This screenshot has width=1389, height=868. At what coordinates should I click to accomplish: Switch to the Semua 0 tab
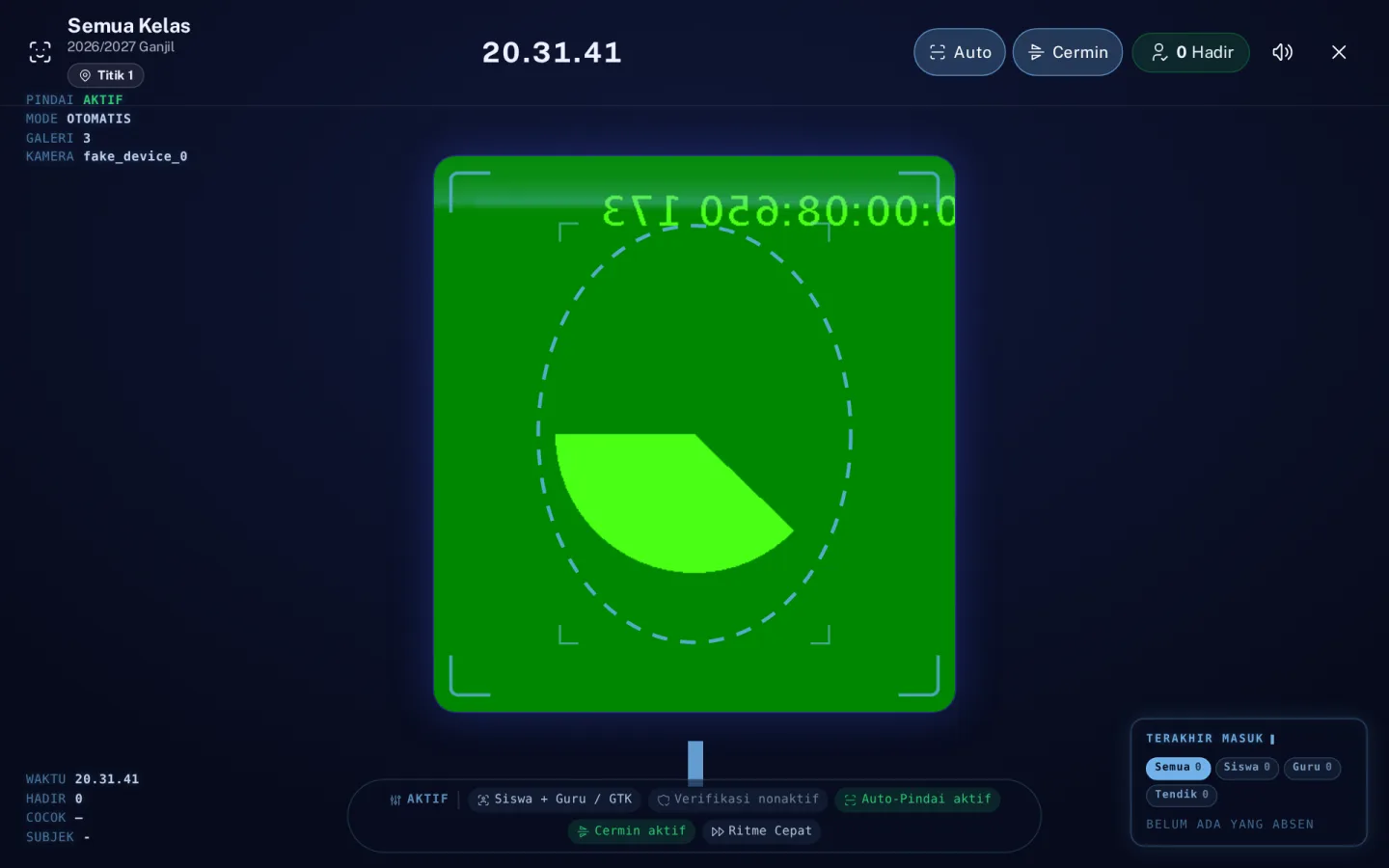point(1178,768)
